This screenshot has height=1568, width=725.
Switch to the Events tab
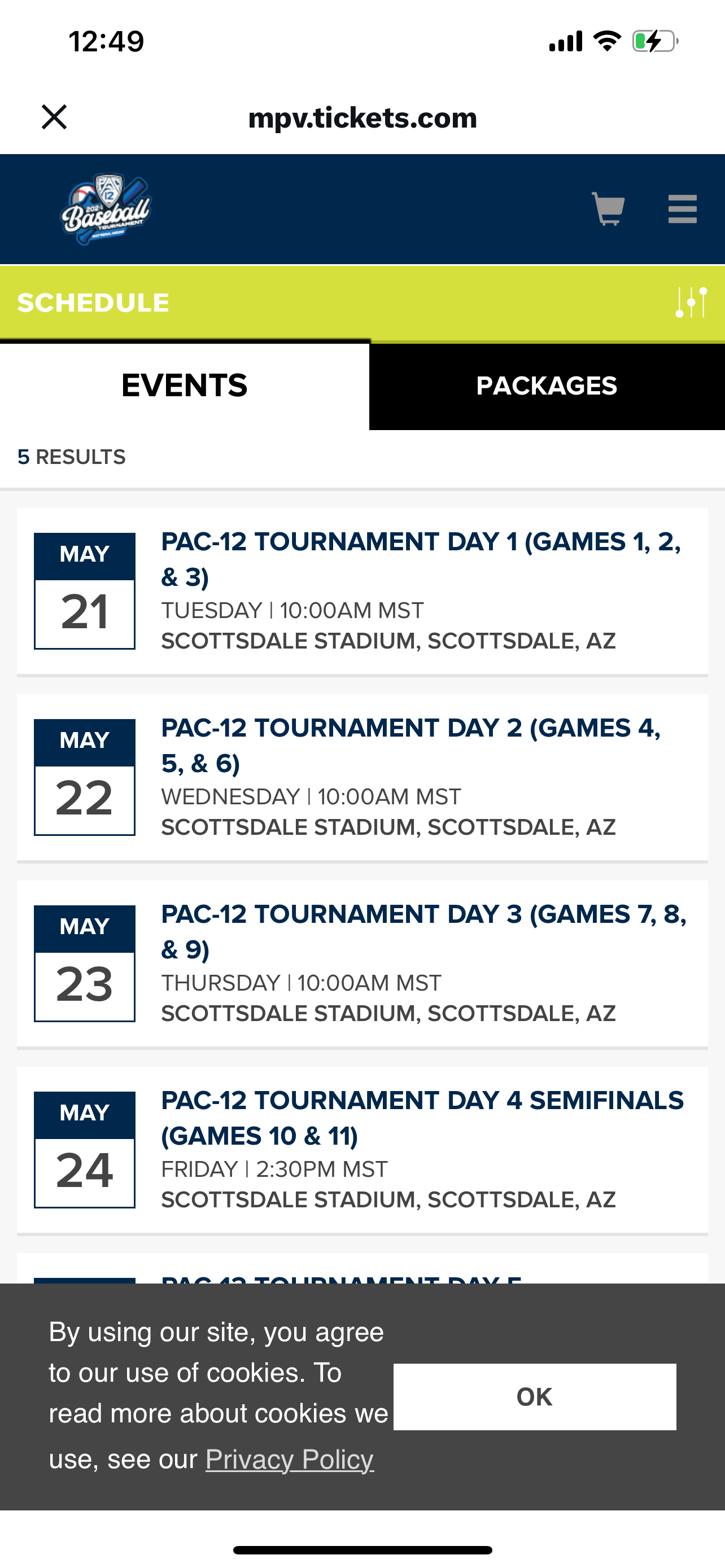click(185, 386)
